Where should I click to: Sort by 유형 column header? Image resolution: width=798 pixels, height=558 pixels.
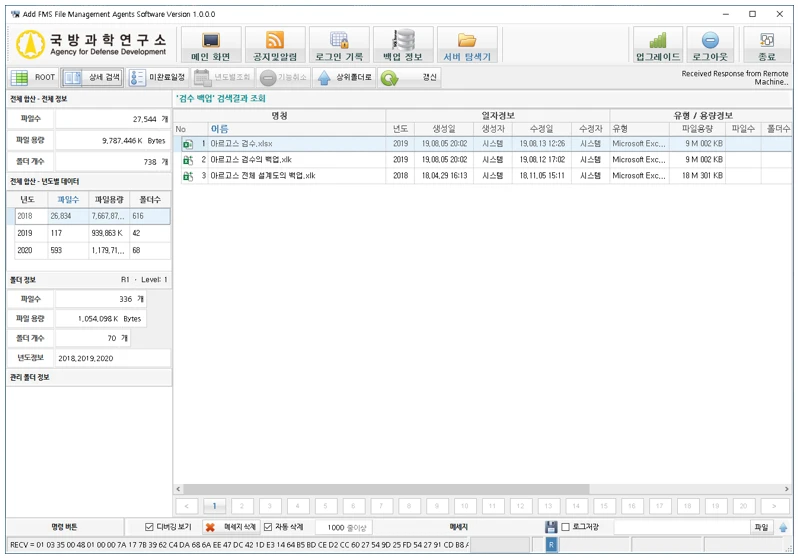[x=639, y=129]
